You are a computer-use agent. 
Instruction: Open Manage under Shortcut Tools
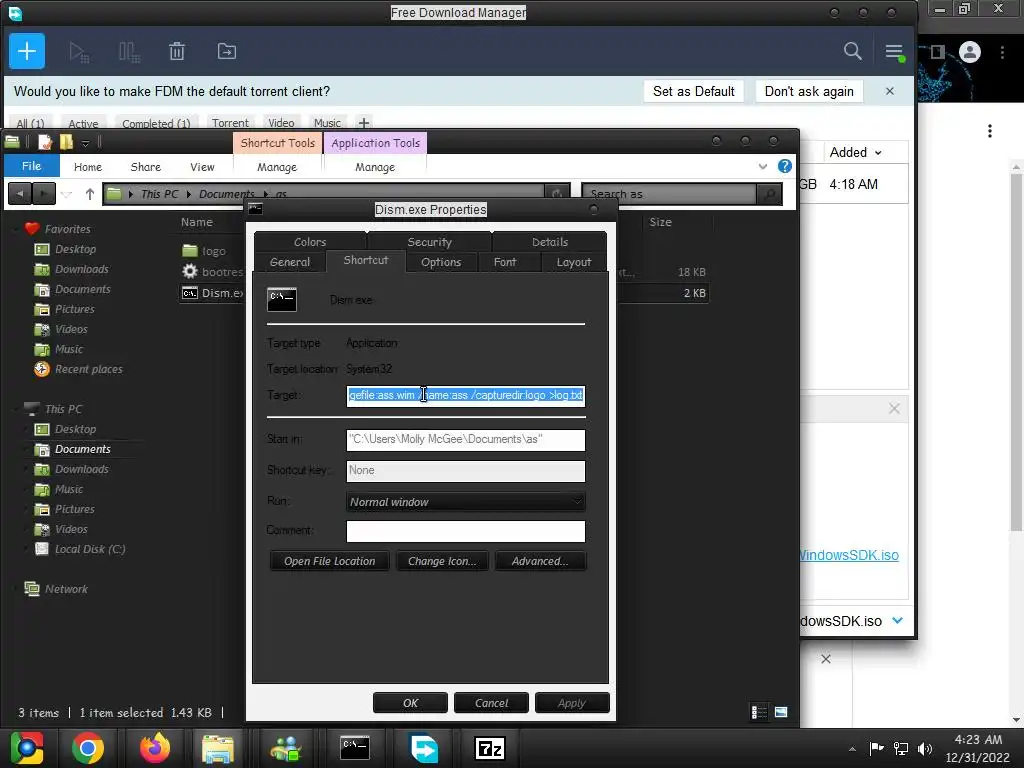click(277, 167)
